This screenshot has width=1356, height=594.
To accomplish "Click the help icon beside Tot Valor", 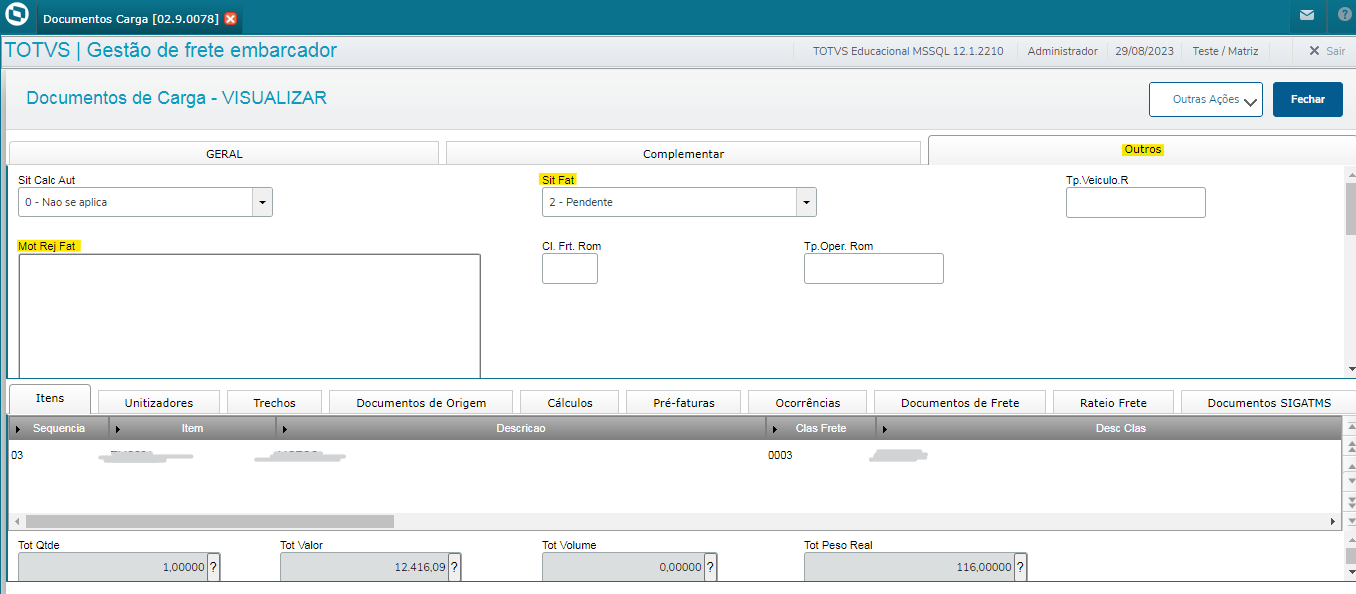I will tap(455, 567).
